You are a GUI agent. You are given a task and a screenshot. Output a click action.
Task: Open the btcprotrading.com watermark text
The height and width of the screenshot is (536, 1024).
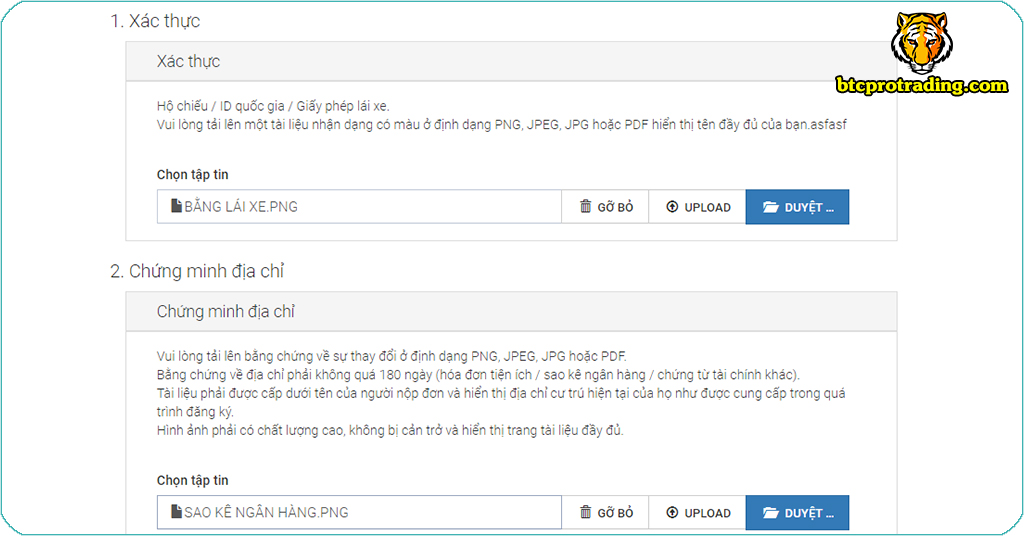point(921,86)
